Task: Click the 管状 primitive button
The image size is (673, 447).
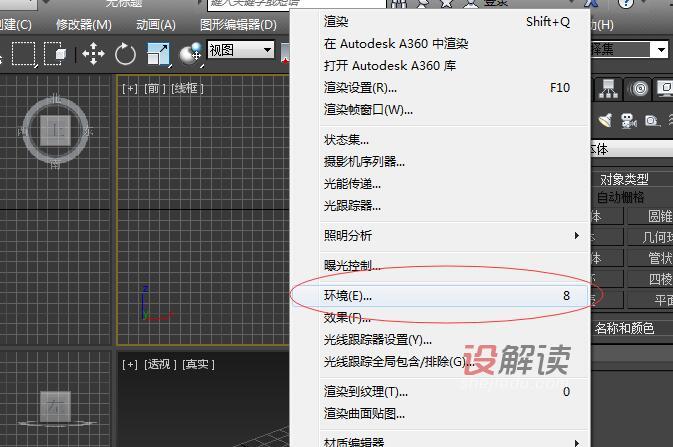Action: pos(650,258)
